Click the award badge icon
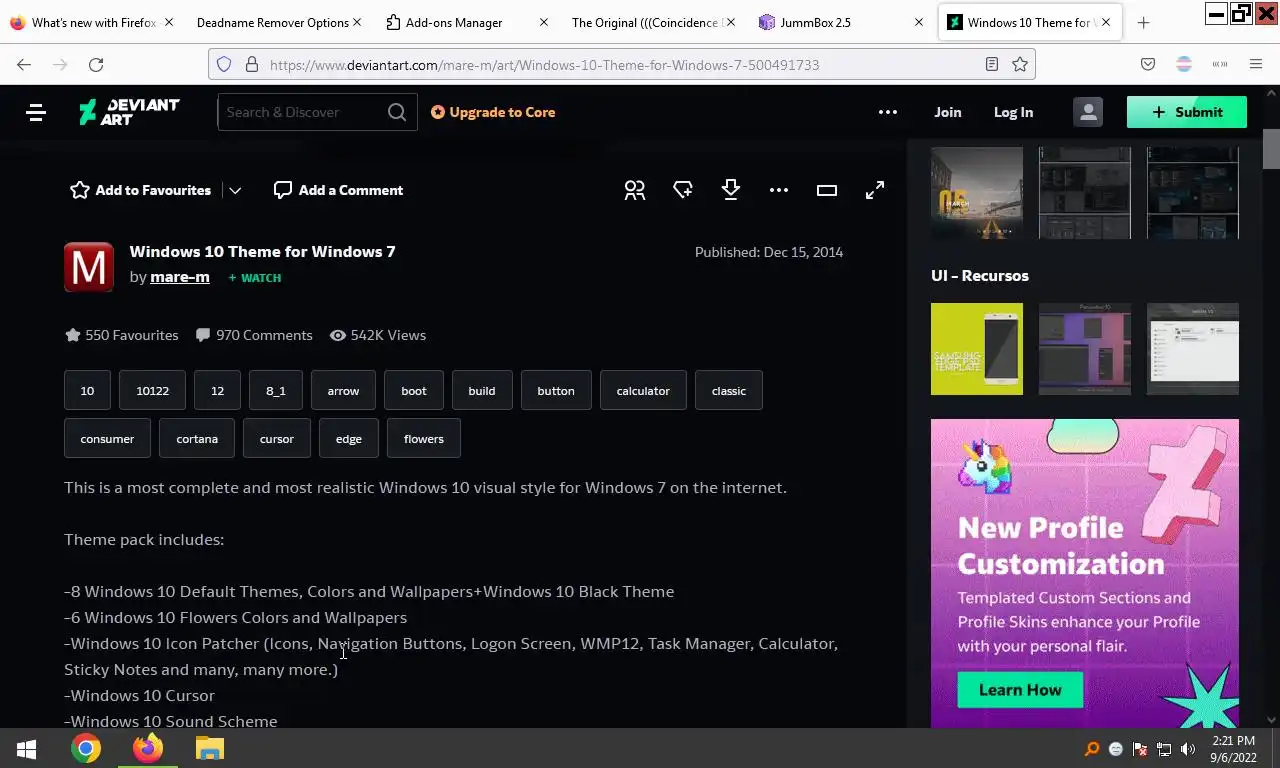1280x768 pixels. tap(683, 190)
